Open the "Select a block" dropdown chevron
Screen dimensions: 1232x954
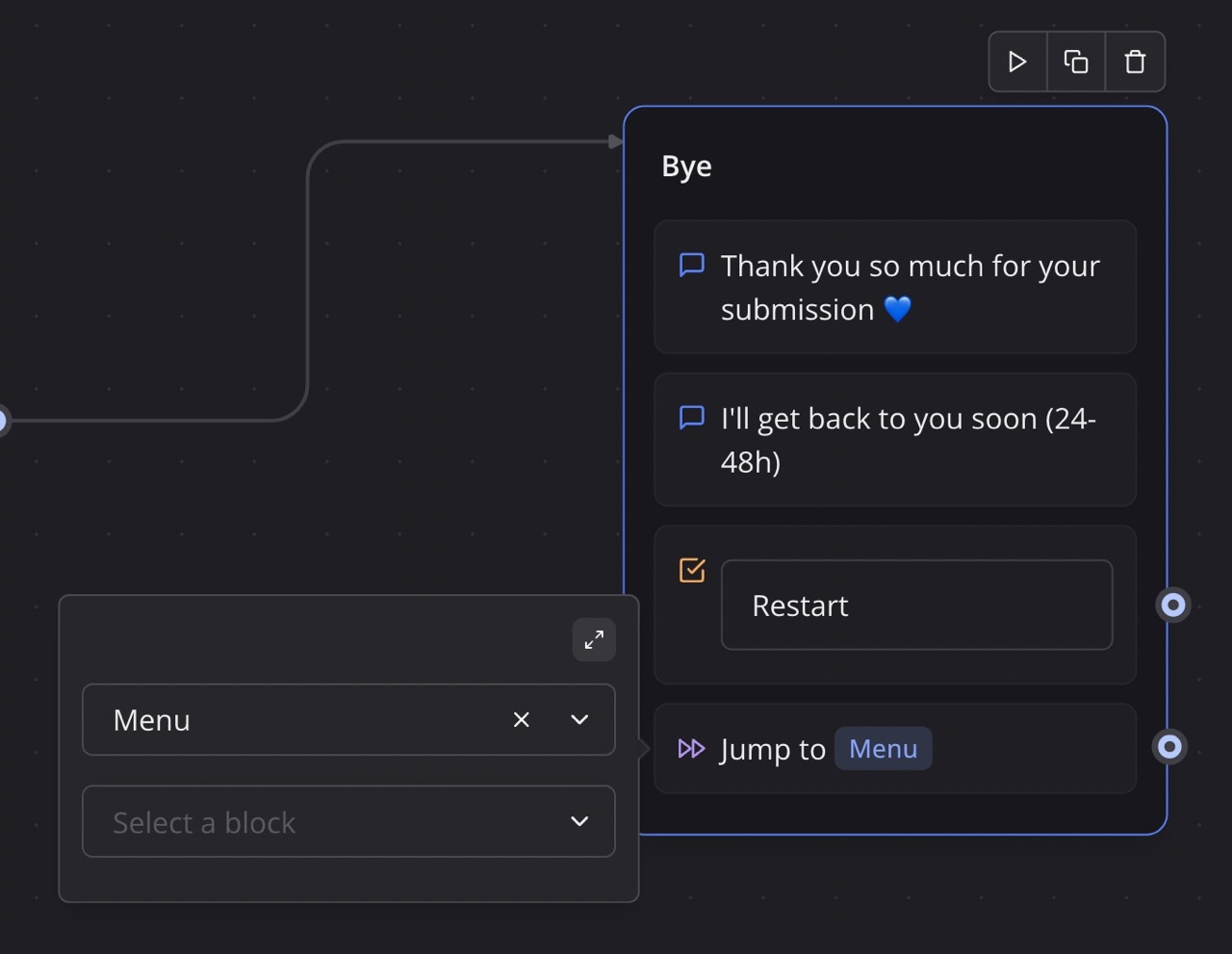[x=579, y=821]
